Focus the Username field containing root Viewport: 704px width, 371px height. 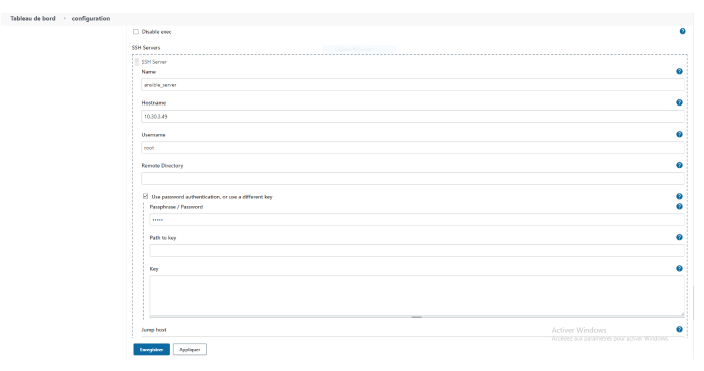coord(413,148)
